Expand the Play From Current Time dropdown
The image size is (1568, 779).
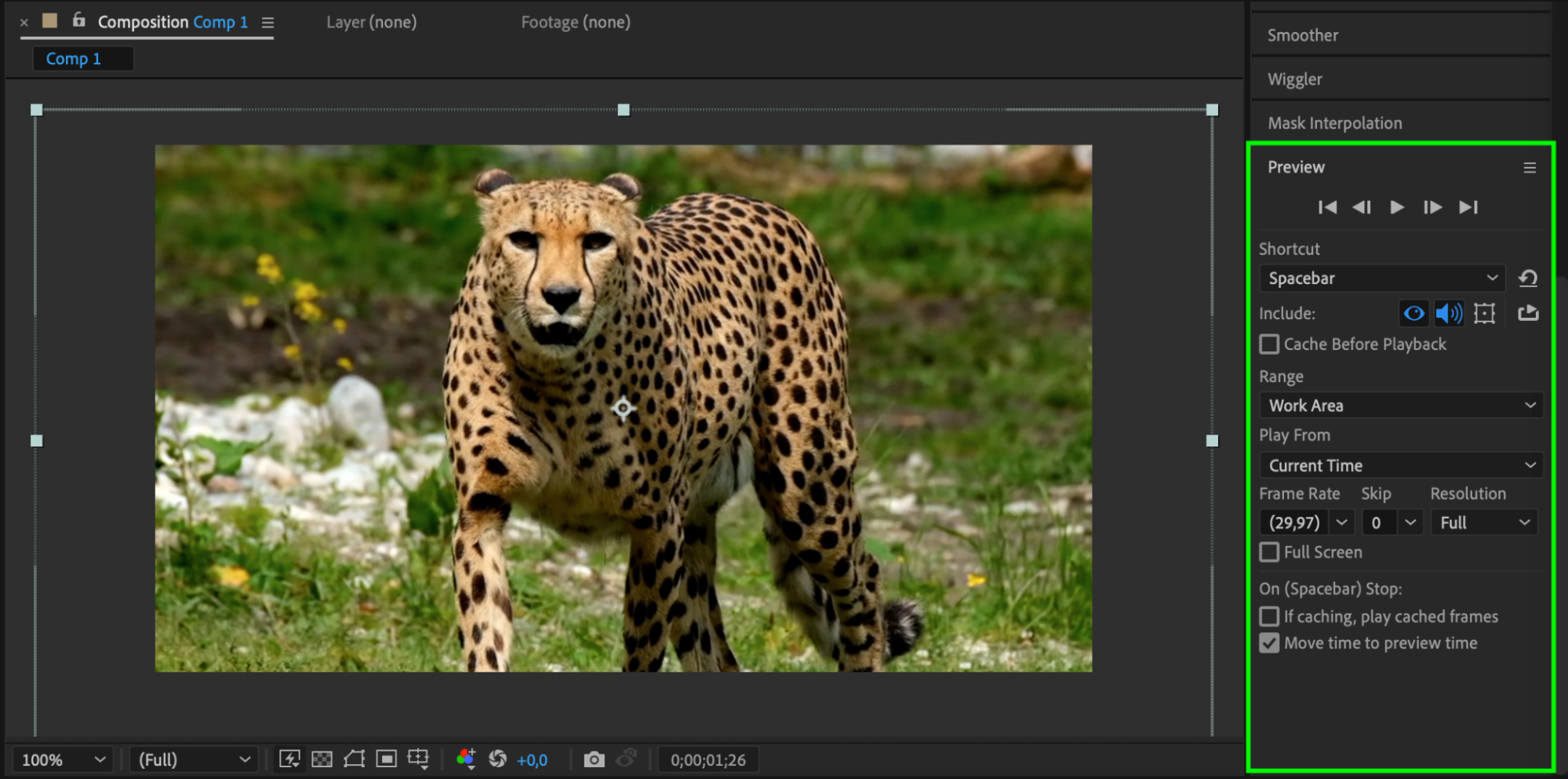point(1400,465)
